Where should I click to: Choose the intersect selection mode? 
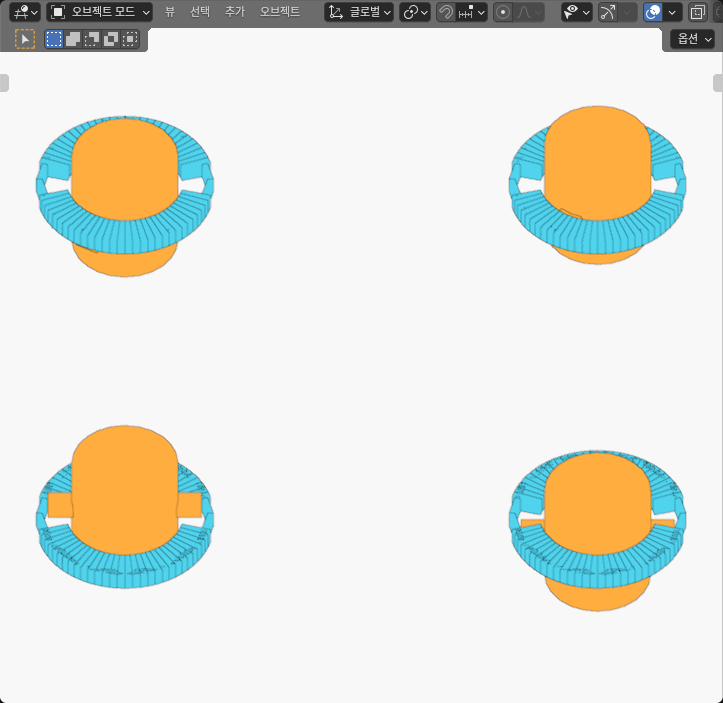[x=130, y=39]
